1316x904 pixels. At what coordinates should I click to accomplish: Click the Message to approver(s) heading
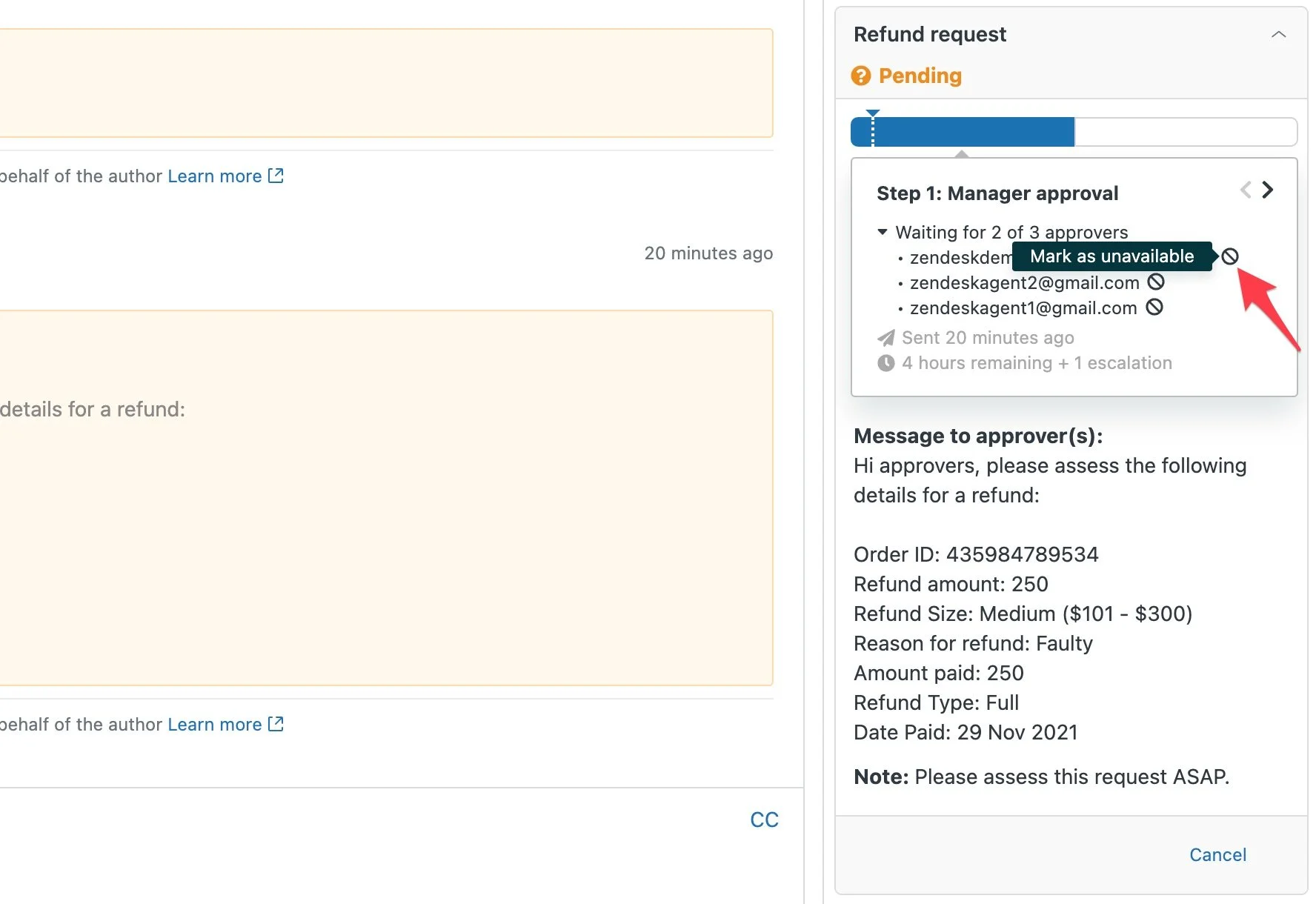pos(978,436)
